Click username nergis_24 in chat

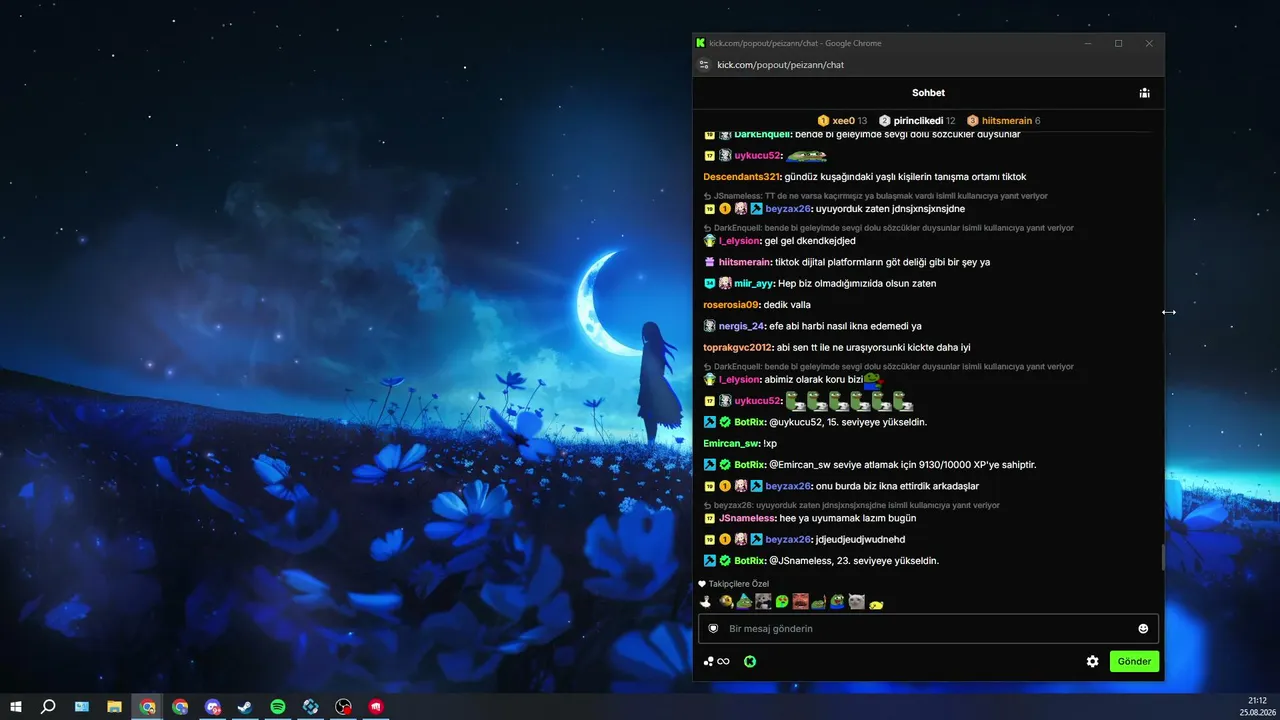point(741,326)
